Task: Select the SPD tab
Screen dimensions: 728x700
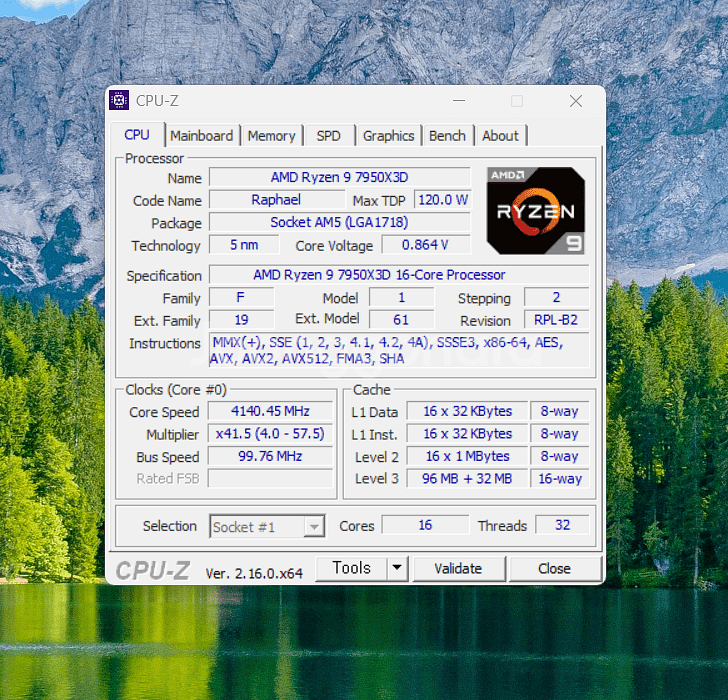Action: click(328, 136)
